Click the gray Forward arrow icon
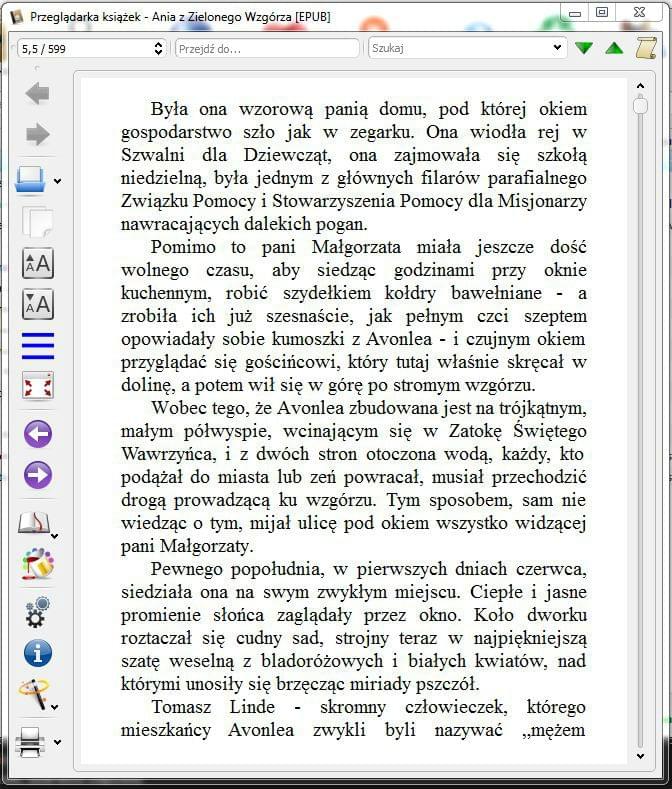The height and width of the screenshot is (789, 672). 37,134
